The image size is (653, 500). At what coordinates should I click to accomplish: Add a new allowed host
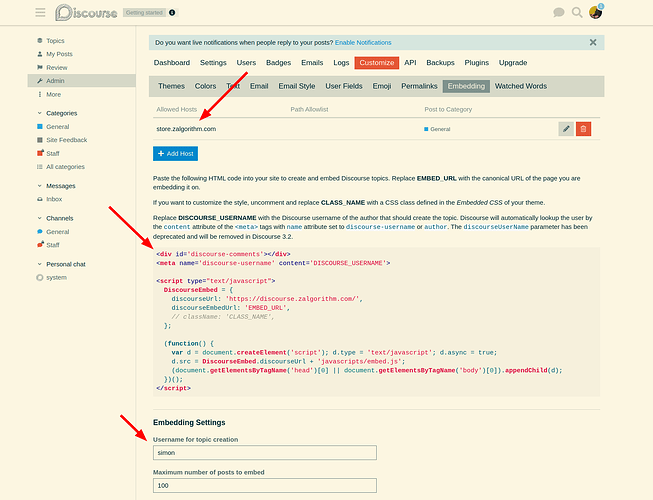click(x=175, y=154)
